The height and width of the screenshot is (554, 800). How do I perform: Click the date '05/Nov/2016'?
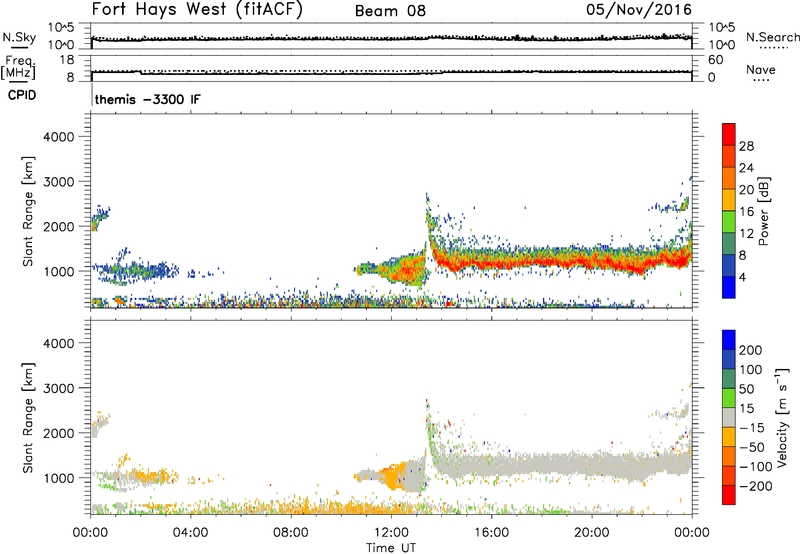639,10
